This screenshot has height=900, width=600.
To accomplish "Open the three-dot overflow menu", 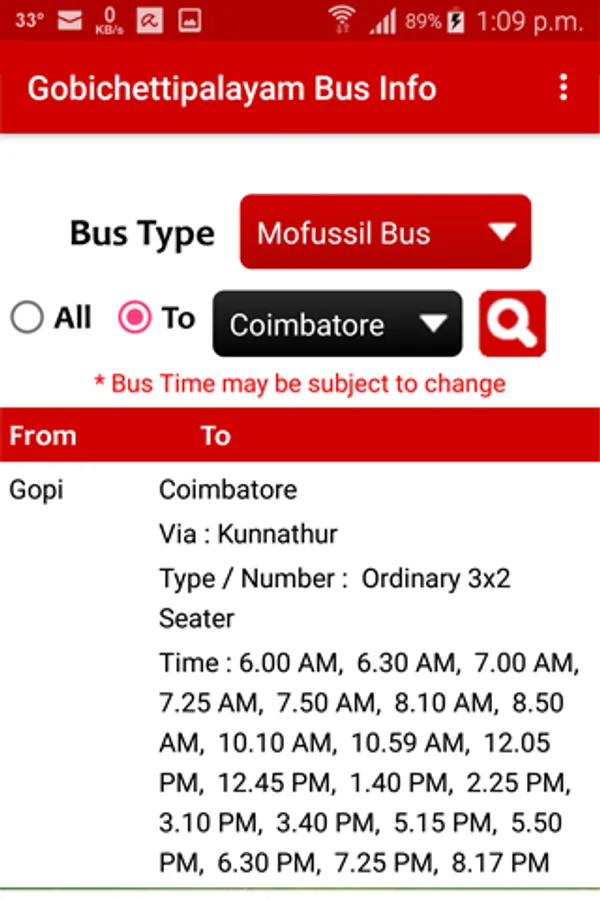I will (564, 87).
